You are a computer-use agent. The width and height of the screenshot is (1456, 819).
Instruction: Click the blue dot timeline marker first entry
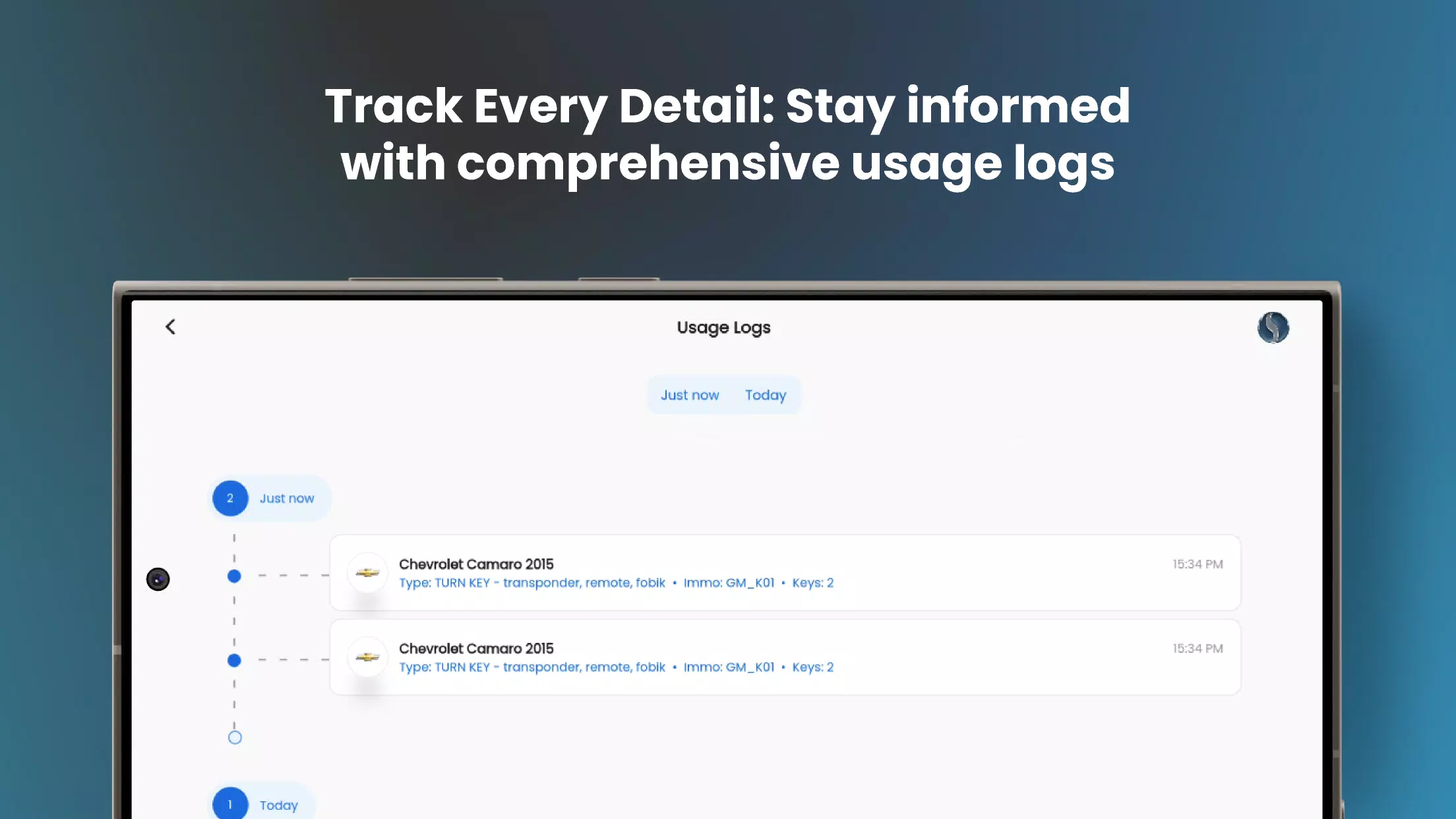click(x=234, y=575)
